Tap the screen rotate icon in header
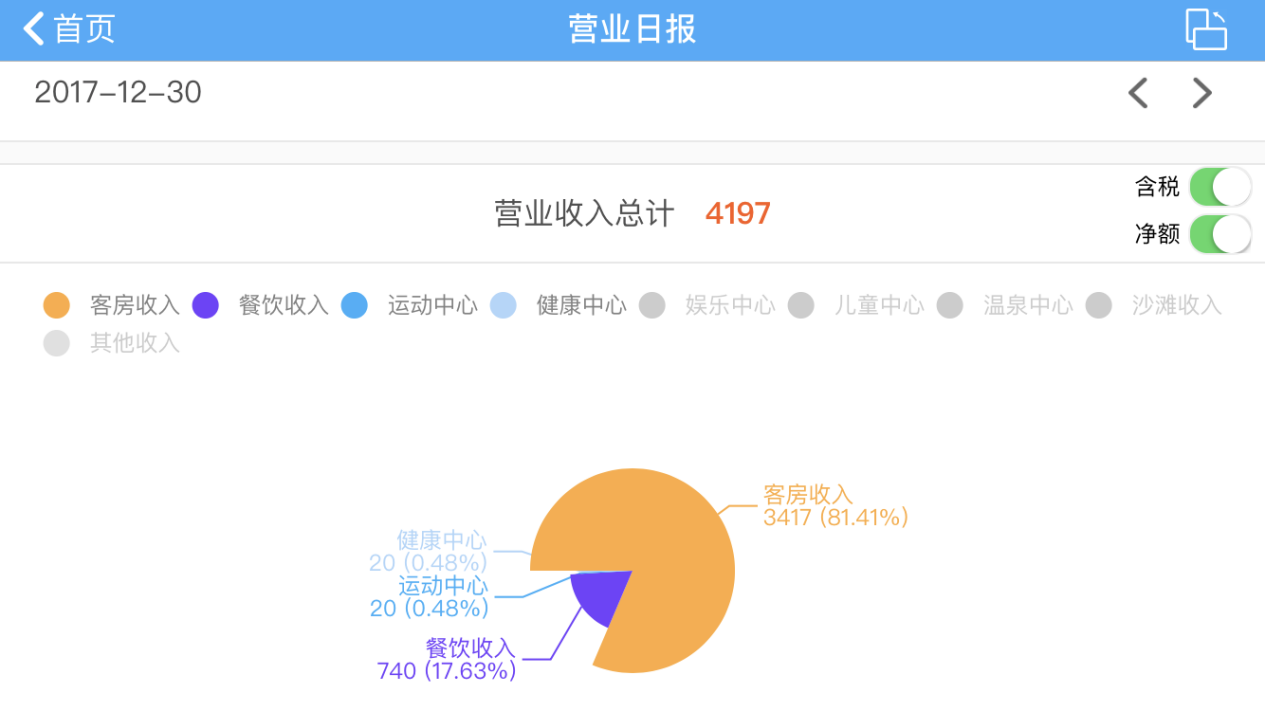1265x711 pixels. click(x=1206, y=29)
